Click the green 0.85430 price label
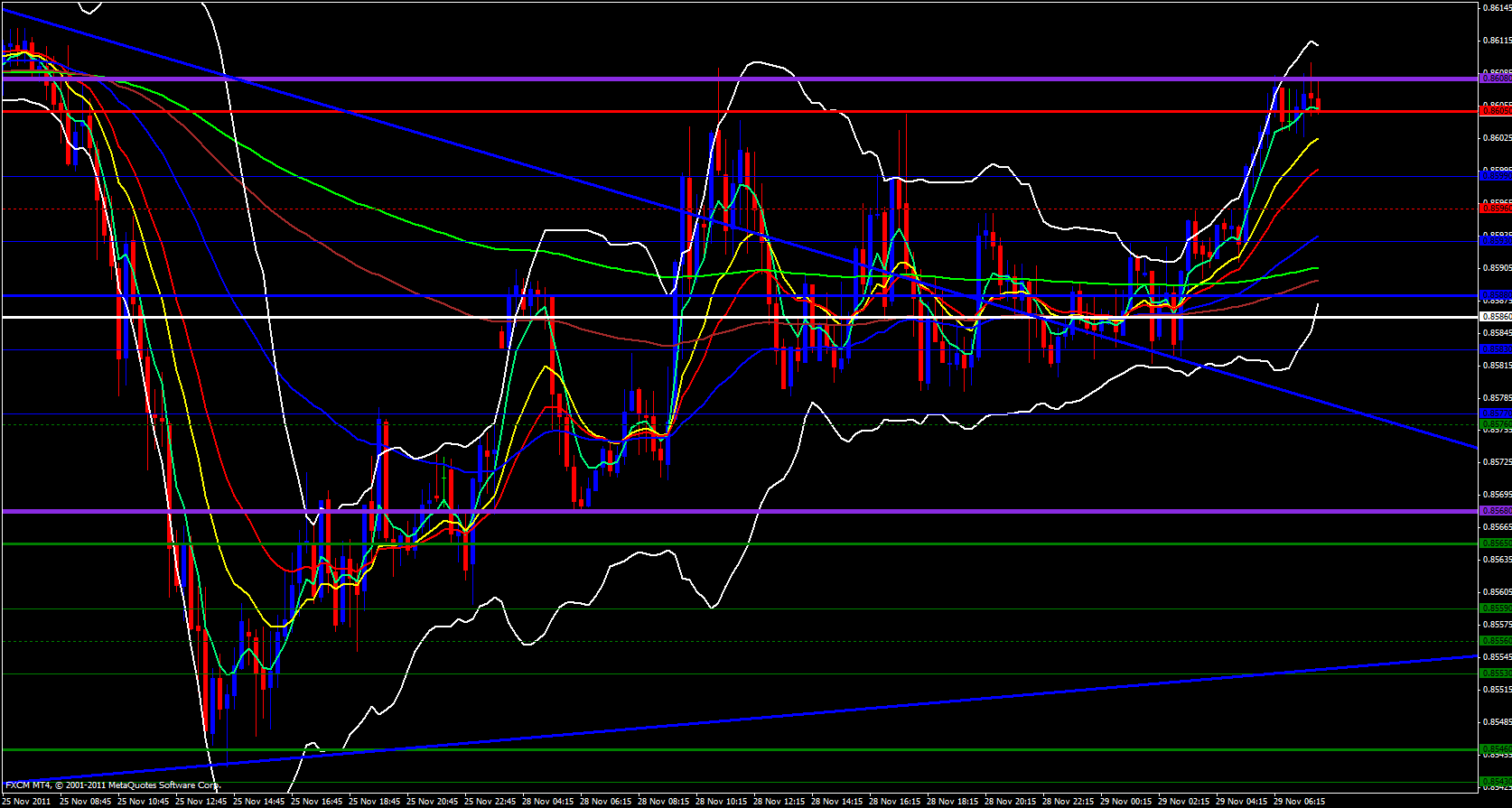1512x808 pixels. click(1495, 782)
